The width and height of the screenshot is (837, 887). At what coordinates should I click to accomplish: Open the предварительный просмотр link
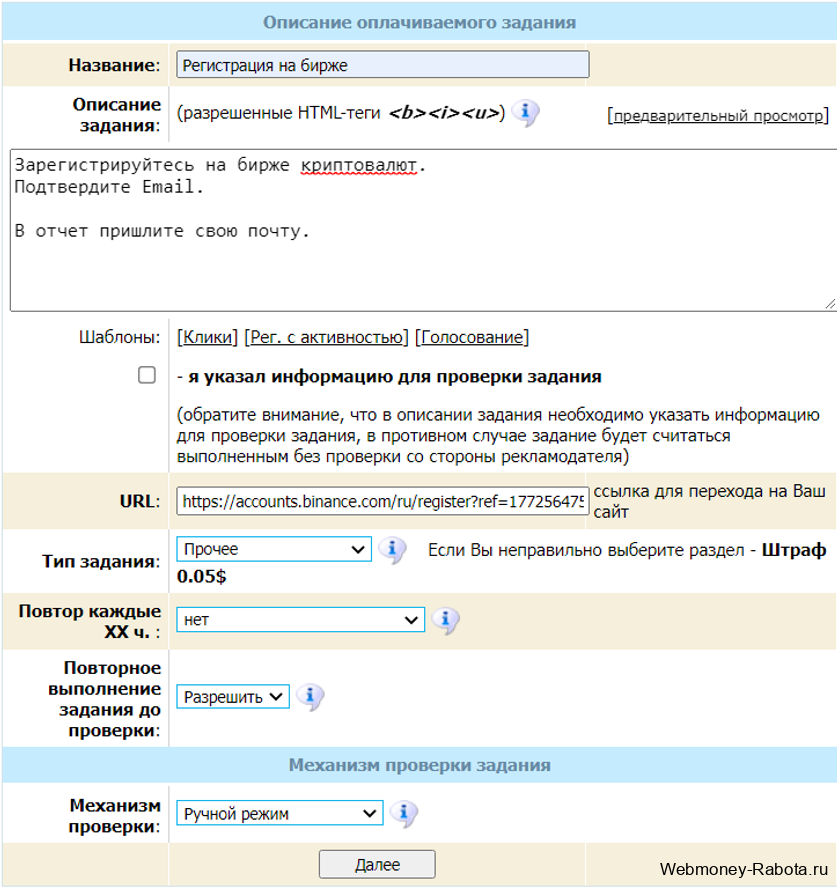tap(718, 116)
